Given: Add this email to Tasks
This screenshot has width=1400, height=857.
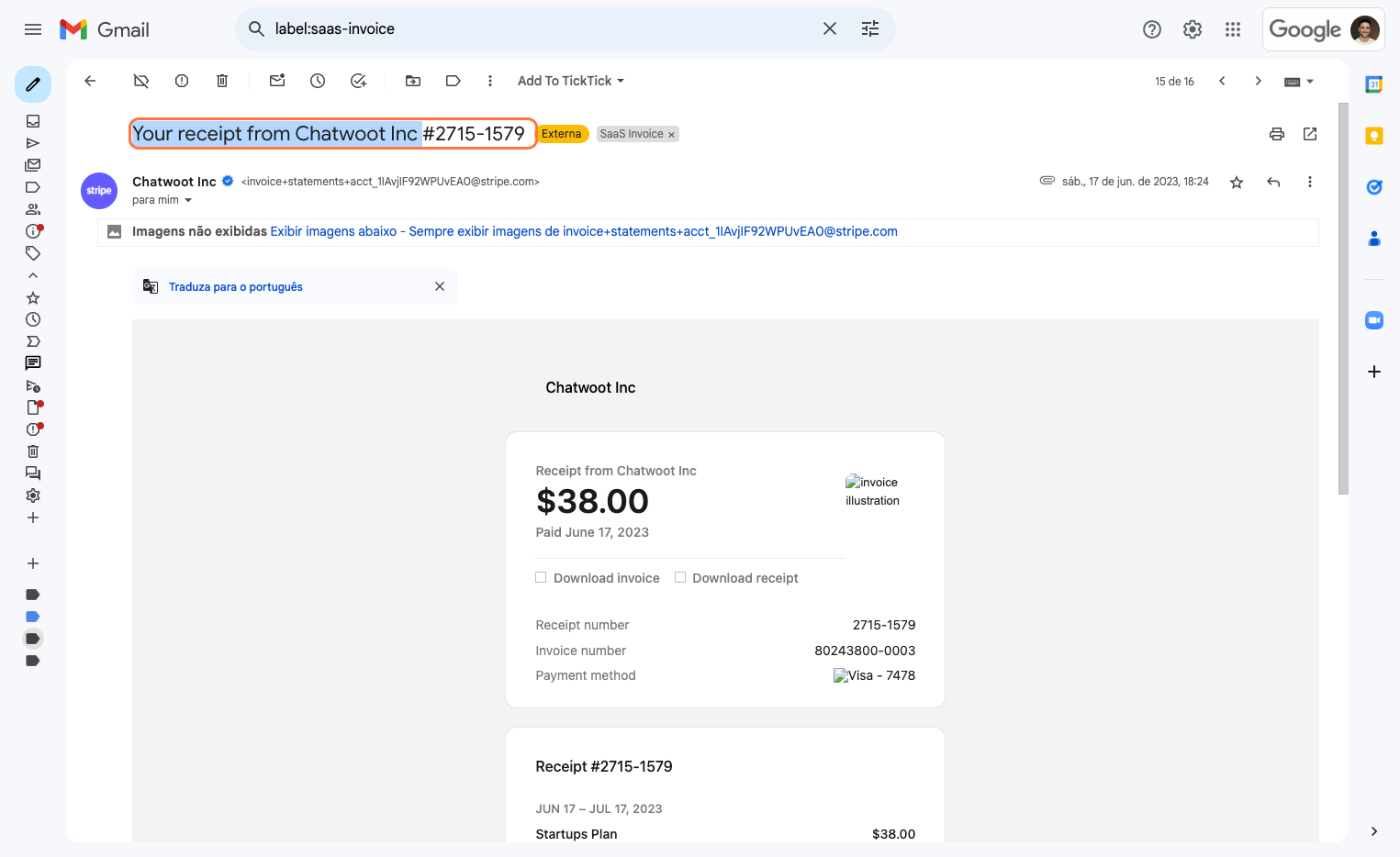Looking at the screenshot, I should tap(358, 81).
